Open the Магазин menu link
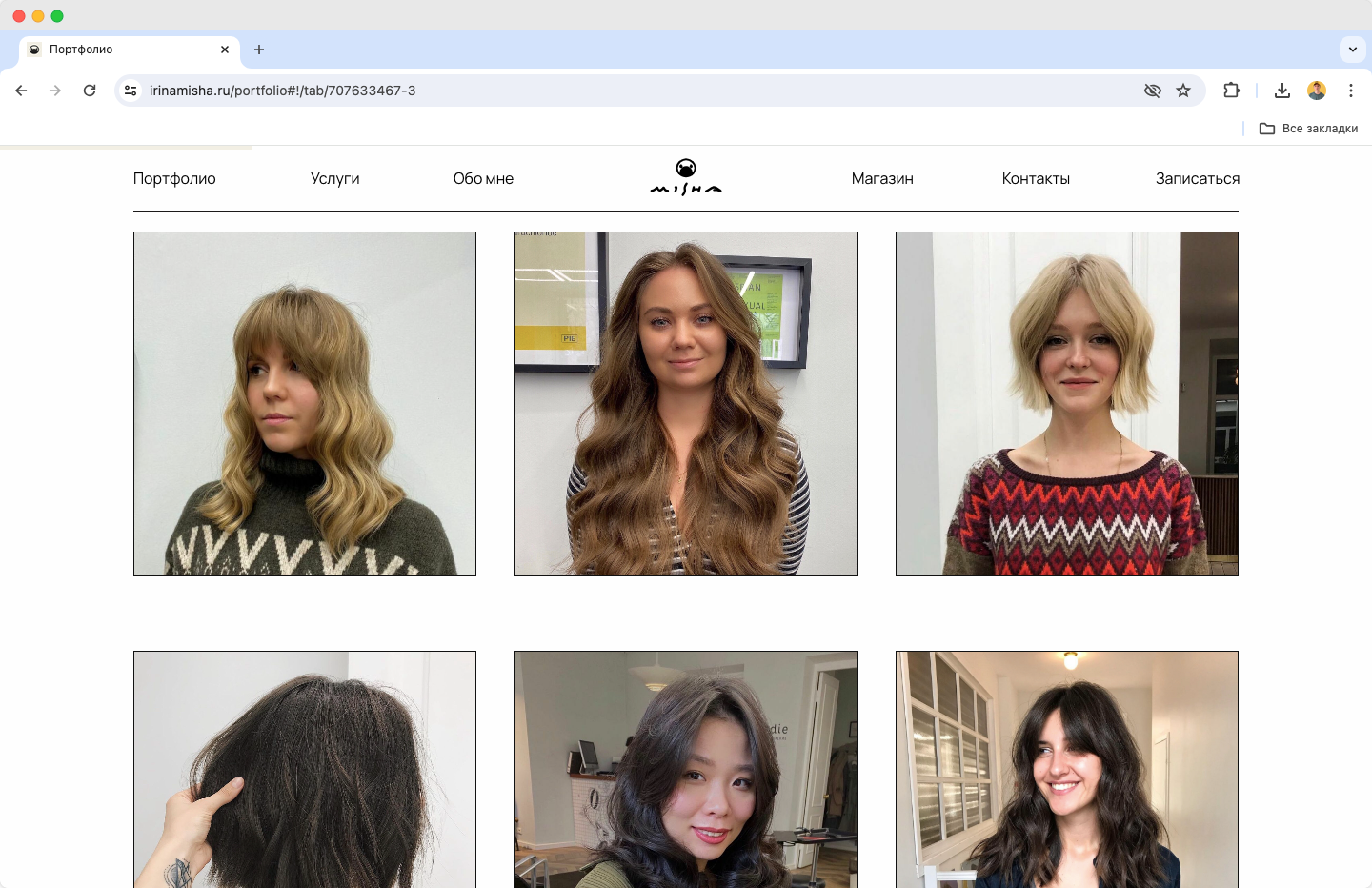Screen dimensions: 1372x888 882,179
